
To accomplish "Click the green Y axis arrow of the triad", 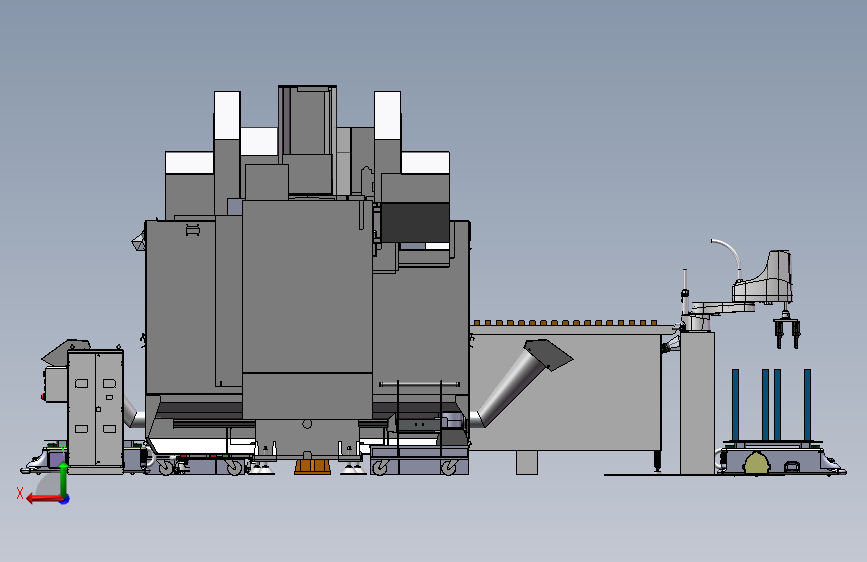I will [x=64, y=478].
